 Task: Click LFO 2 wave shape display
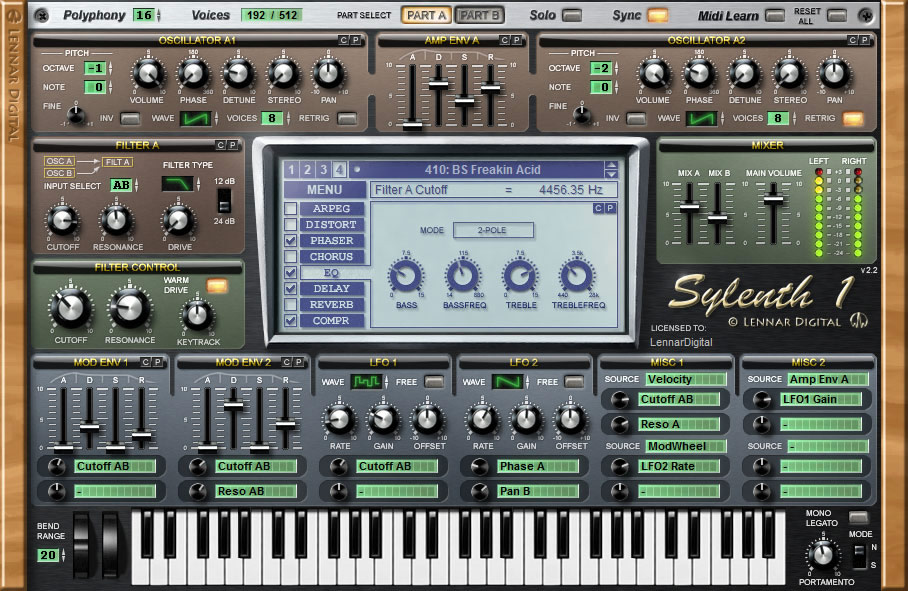507,382
